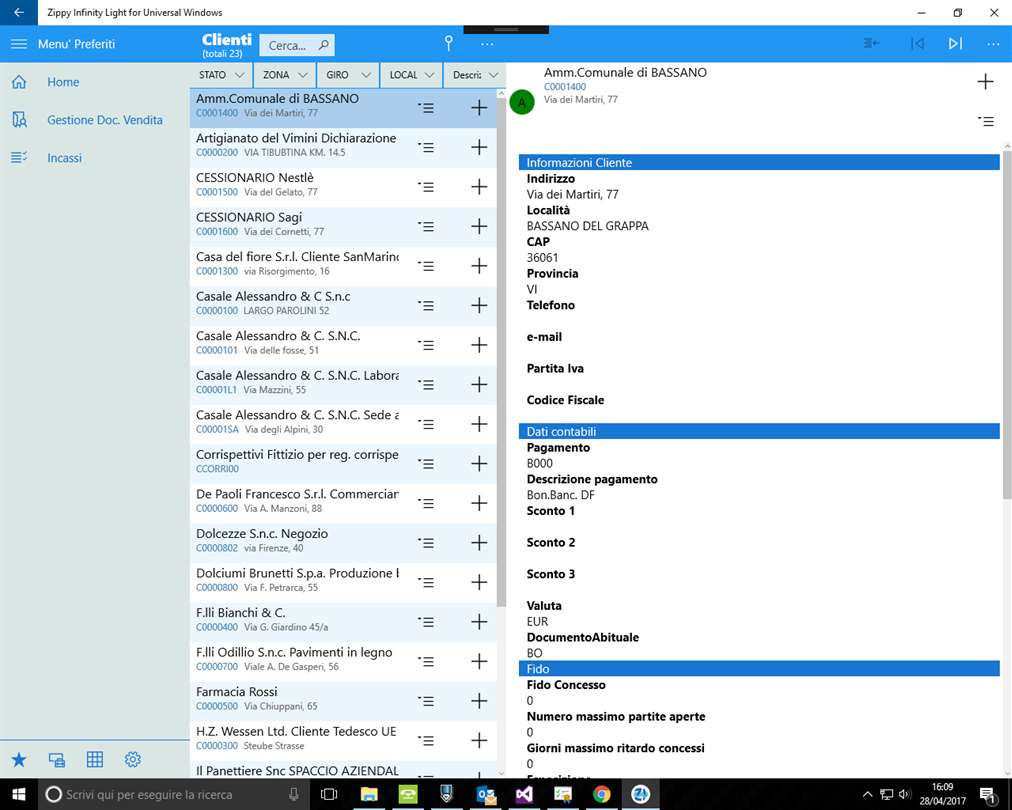Click the Dati contabili section header
The image size is (1012, 810).
759,432
